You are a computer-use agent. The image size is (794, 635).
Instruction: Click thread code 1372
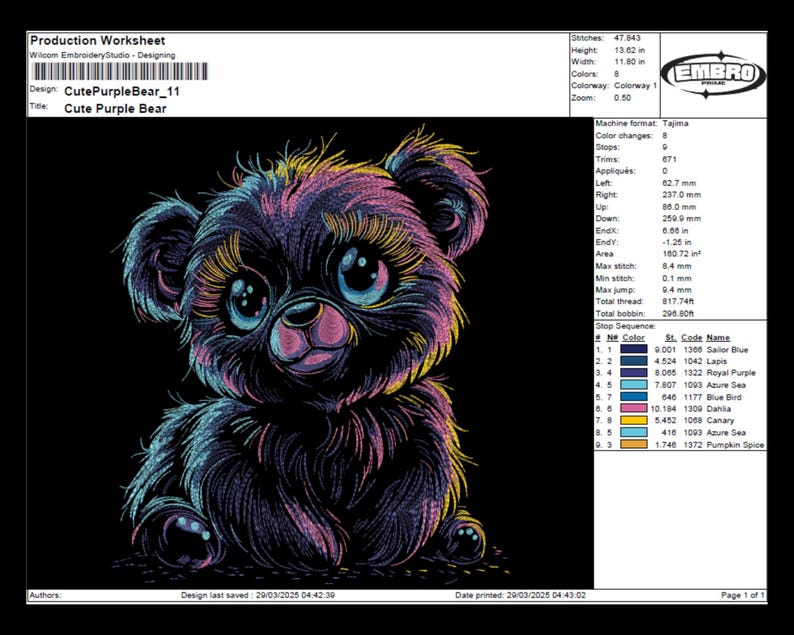(693, 445)
